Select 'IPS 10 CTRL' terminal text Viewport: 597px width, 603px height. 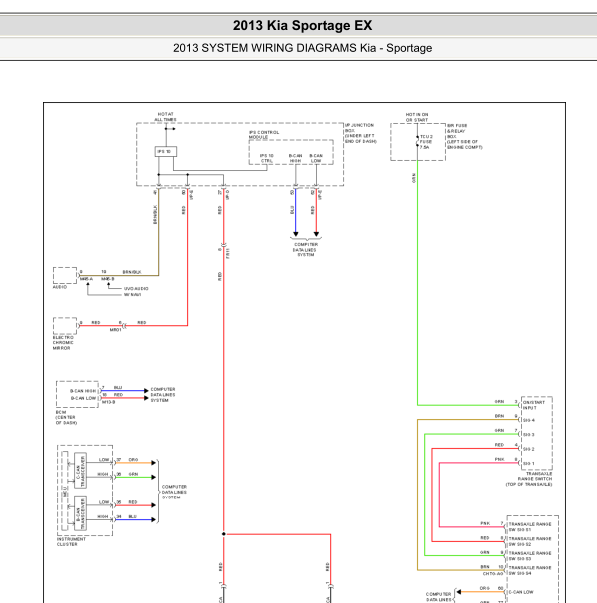coord(267,158)
